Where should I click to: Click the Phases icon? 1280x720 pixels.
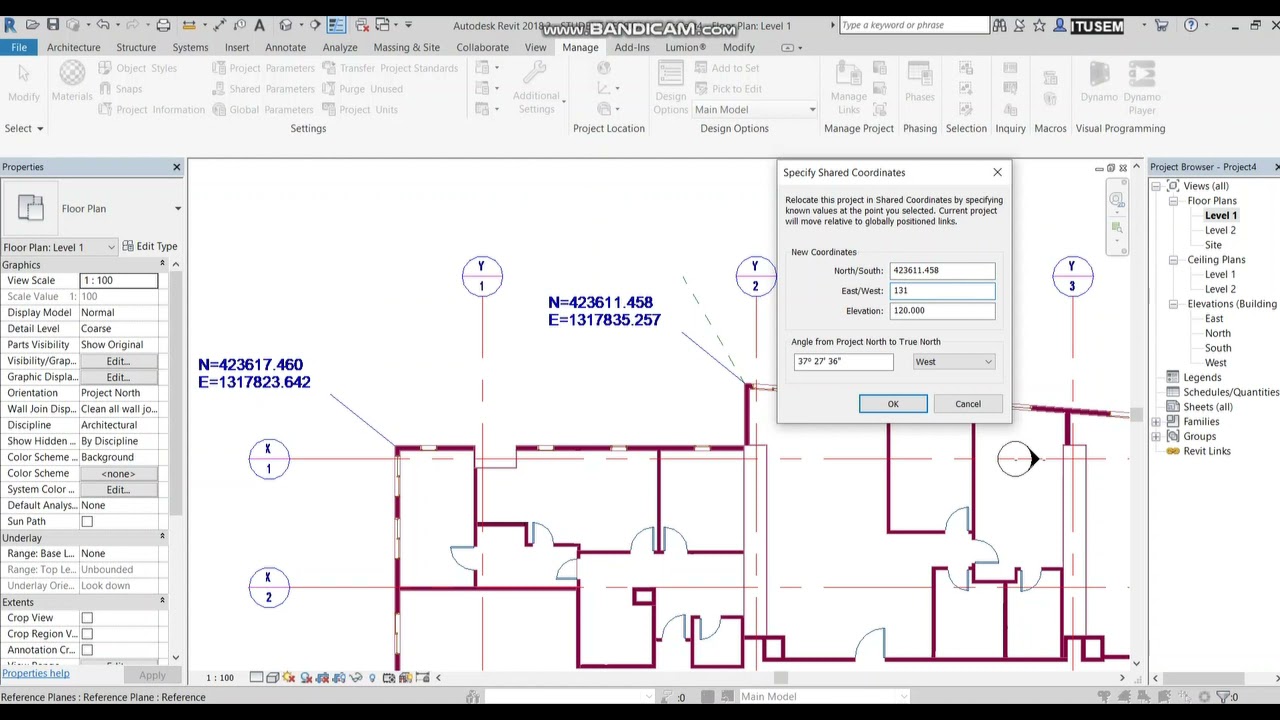pyautogui.click(x=920, y=82)
